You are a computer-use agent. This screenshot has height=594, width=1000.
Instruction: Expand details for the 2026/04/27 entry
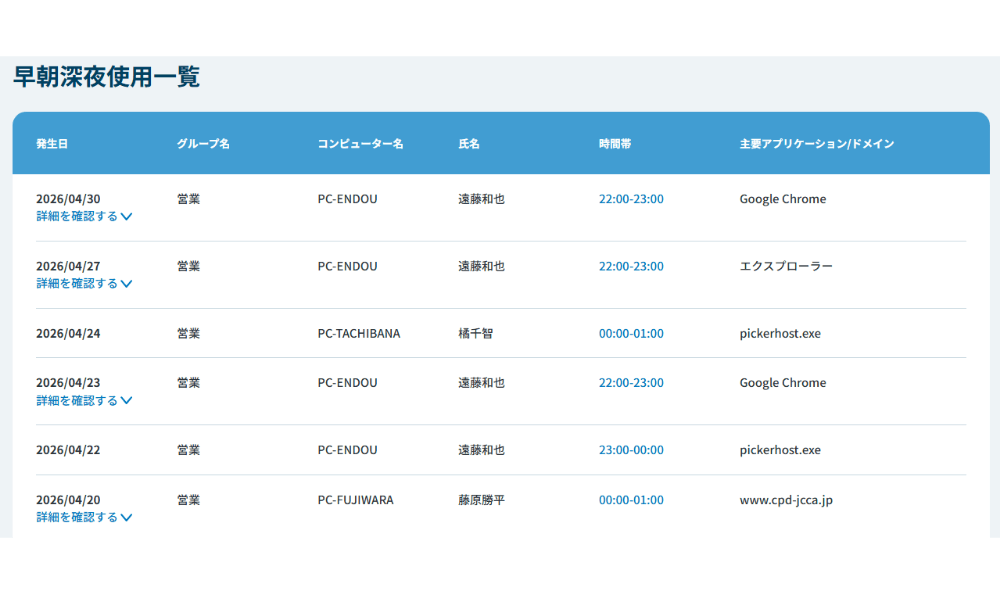click(x=84, y=283)
